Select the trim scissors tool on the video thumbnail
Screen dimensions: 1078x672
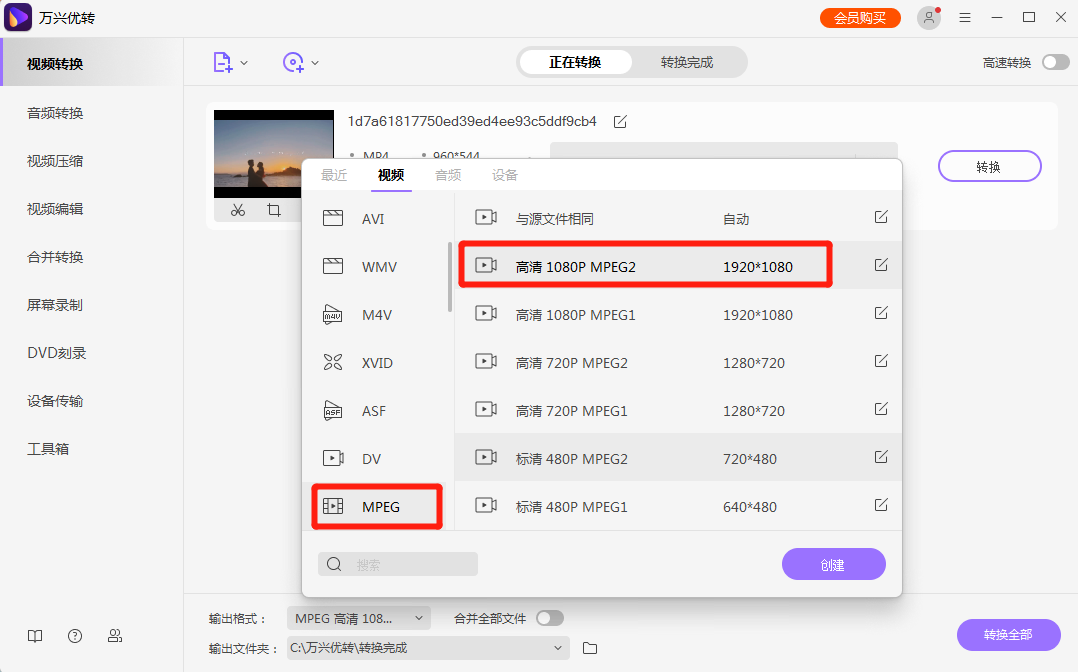click(x=237, y=210)
